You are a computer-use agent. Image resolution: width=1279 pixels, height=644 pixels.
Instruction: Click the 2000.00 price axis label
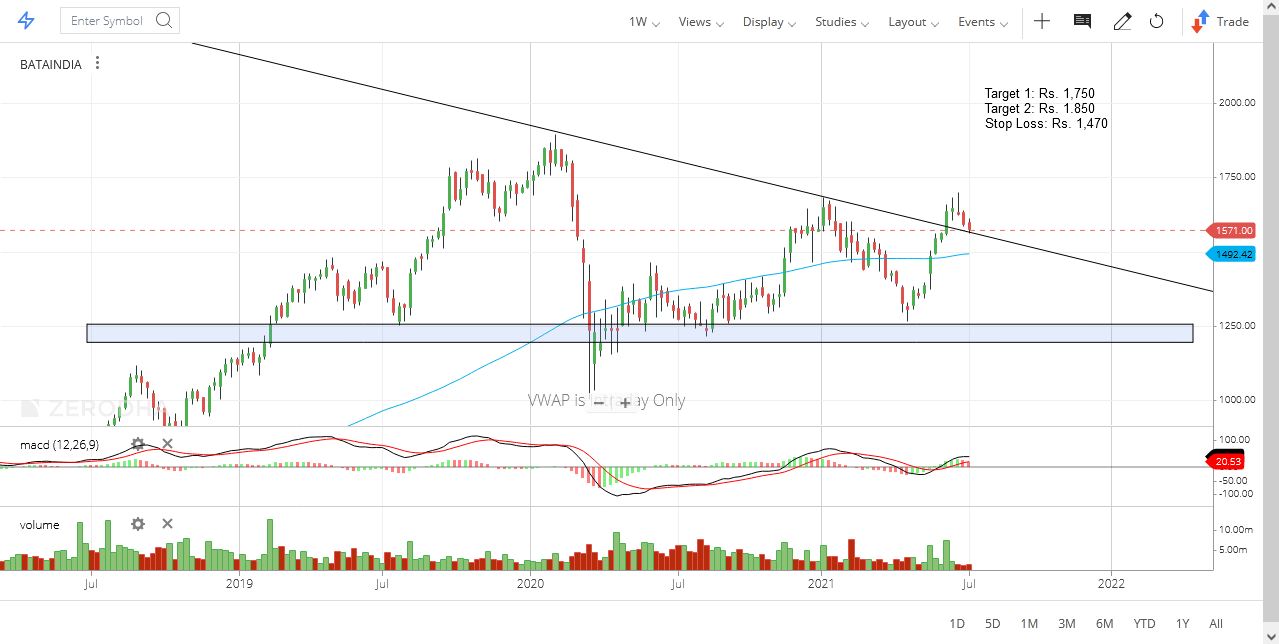coord(1236,102)
